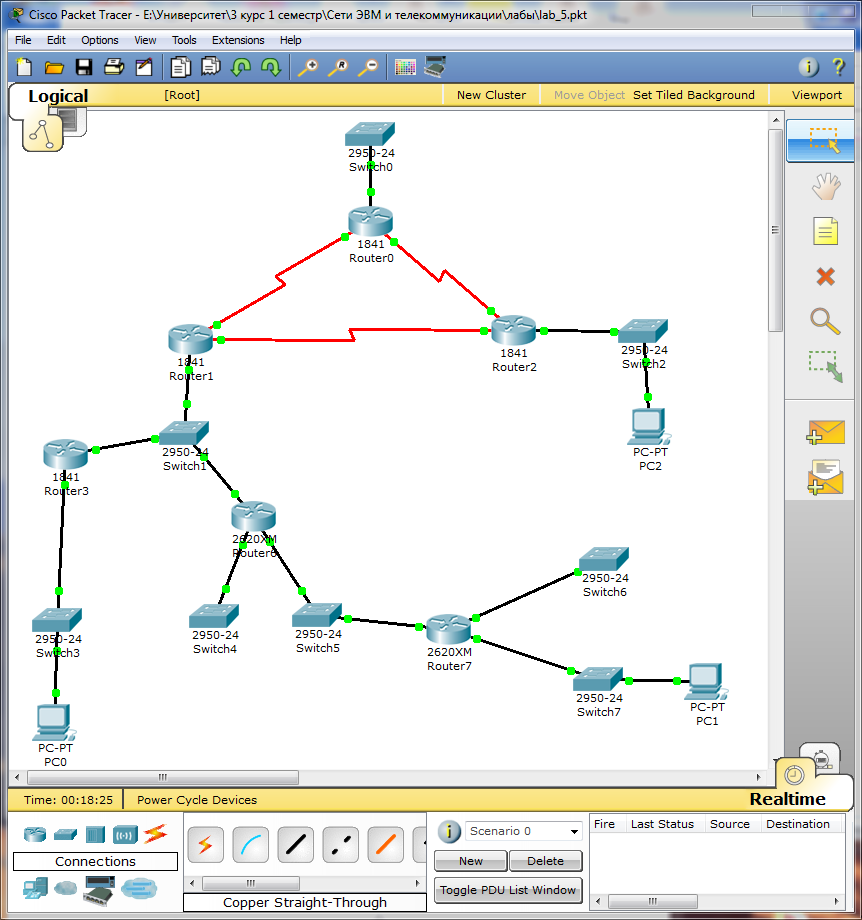This screenshot has height=920, width=862.
Task: Open the Scenario 0 dropdown
Action: tap(524, 831)
